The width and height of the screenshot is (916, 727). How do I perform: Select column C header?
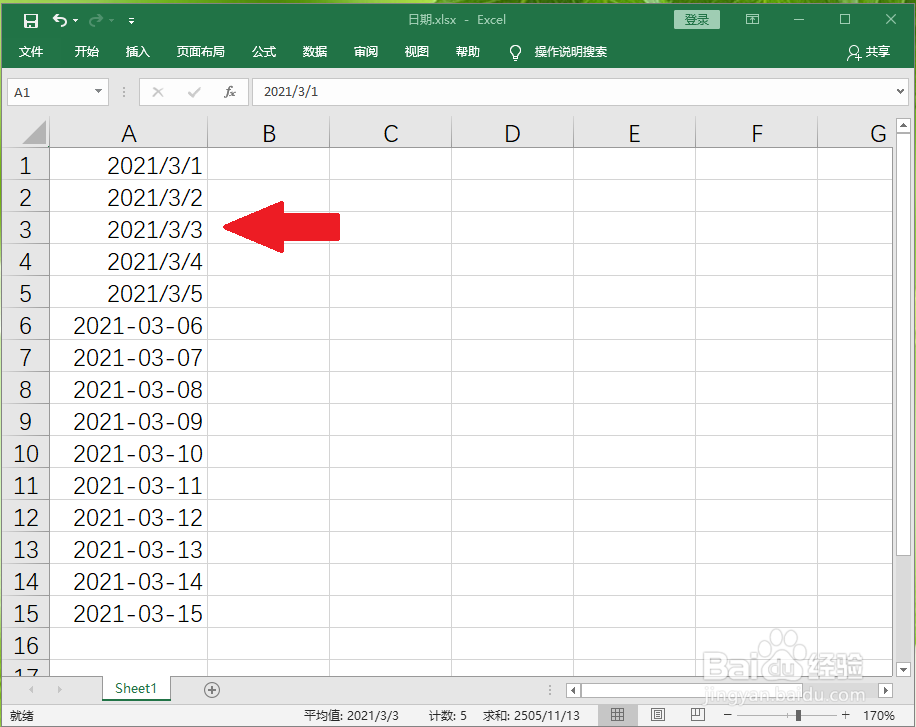coord(391,134)
